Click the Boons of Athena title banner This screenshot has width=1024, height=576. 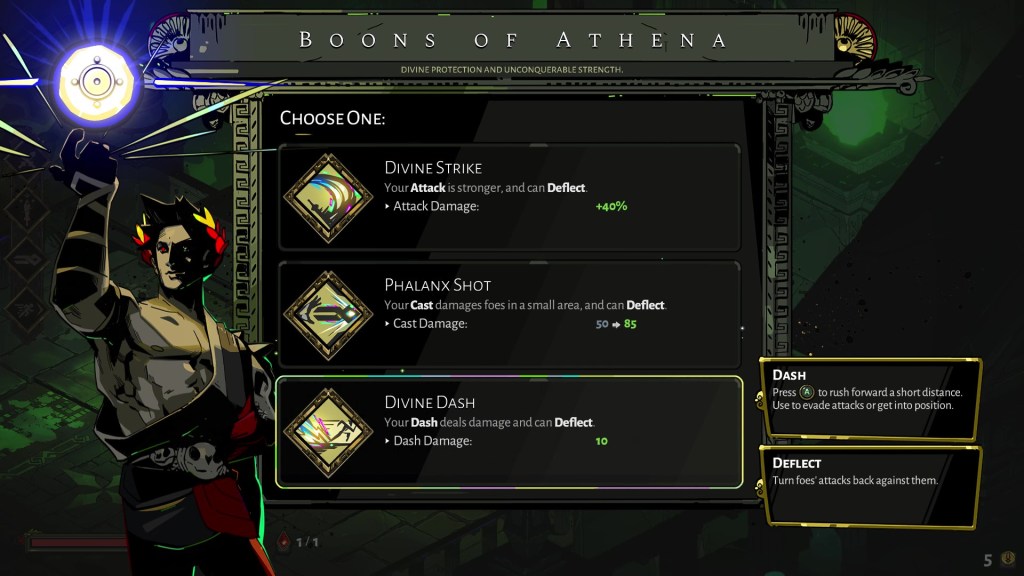[x=512, y=40]
